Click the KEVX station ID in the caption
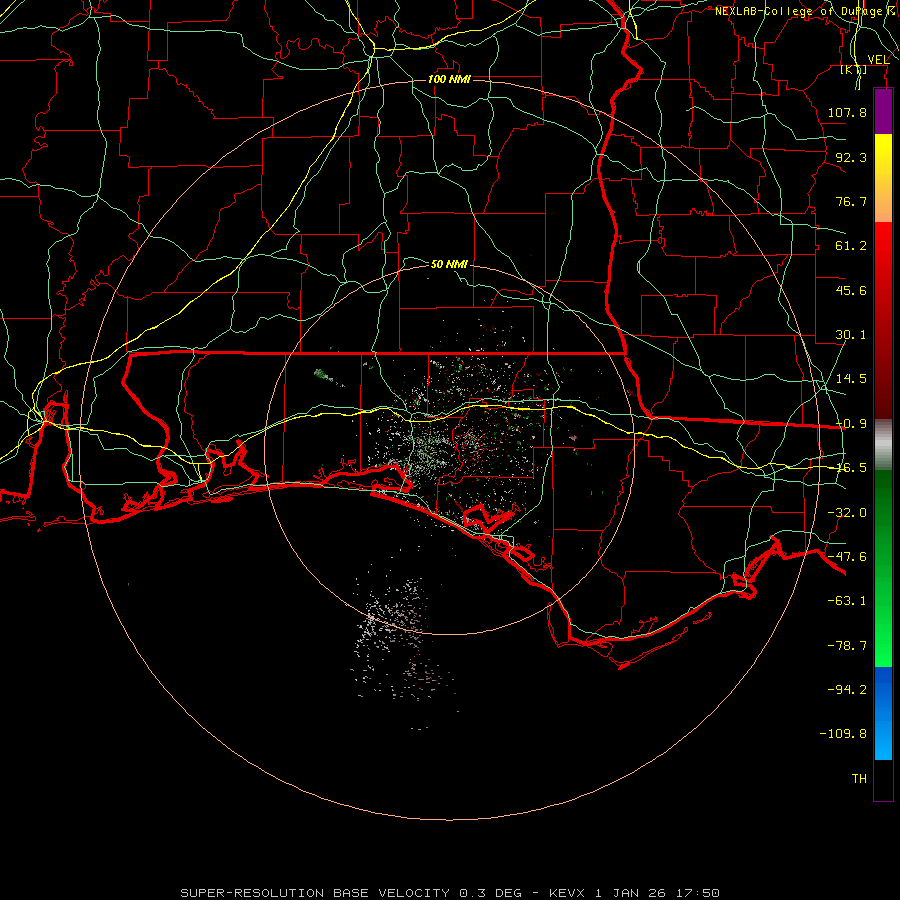This screenshot has height=900, width=900. (567, 893)
